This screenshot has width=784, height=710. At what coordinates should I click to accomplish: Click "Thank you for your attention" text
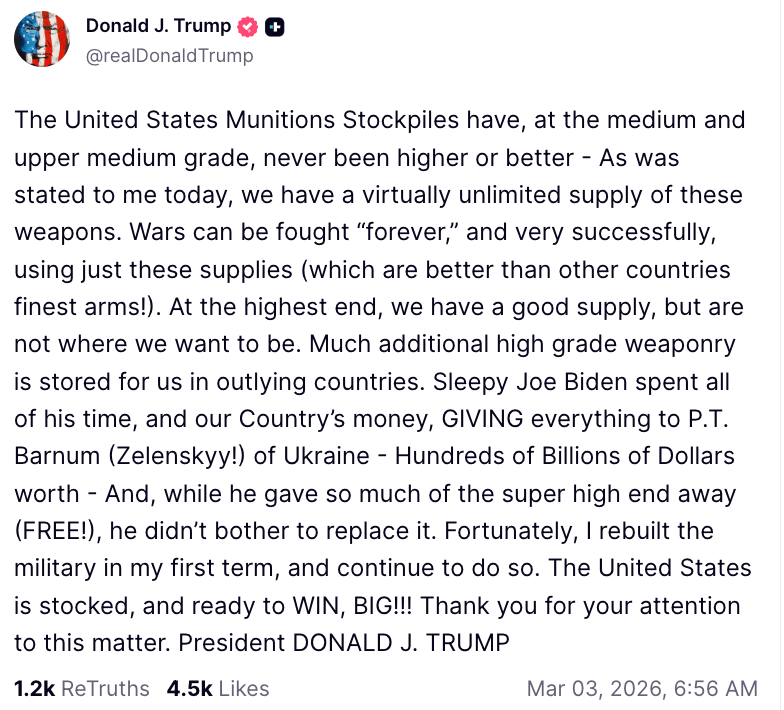coord(579,606)
